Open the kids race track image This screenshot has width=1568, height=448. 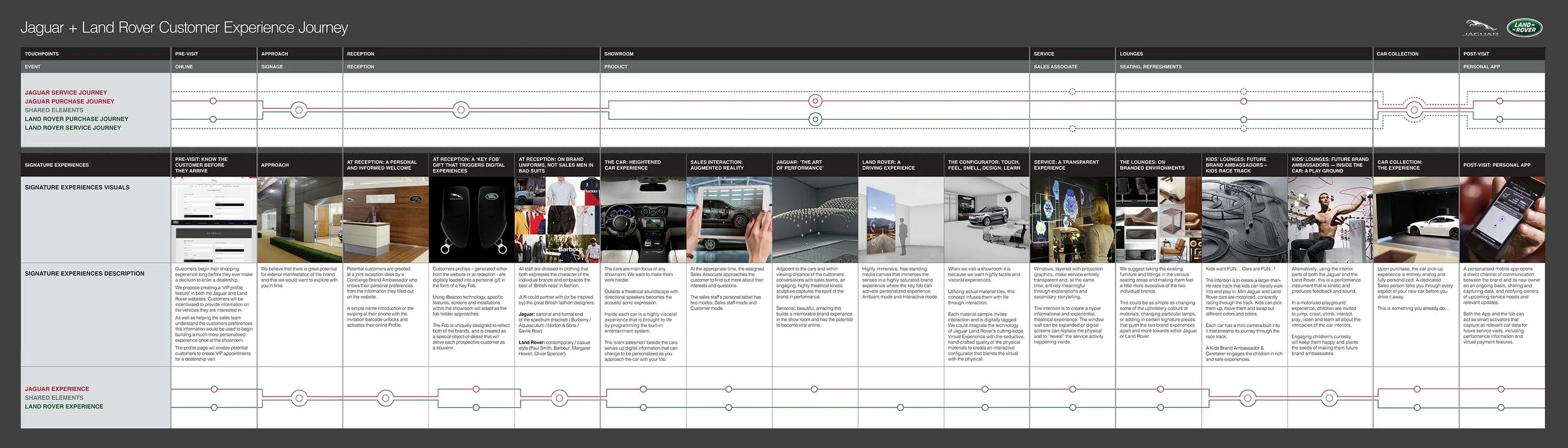[x=1245, y=220]
